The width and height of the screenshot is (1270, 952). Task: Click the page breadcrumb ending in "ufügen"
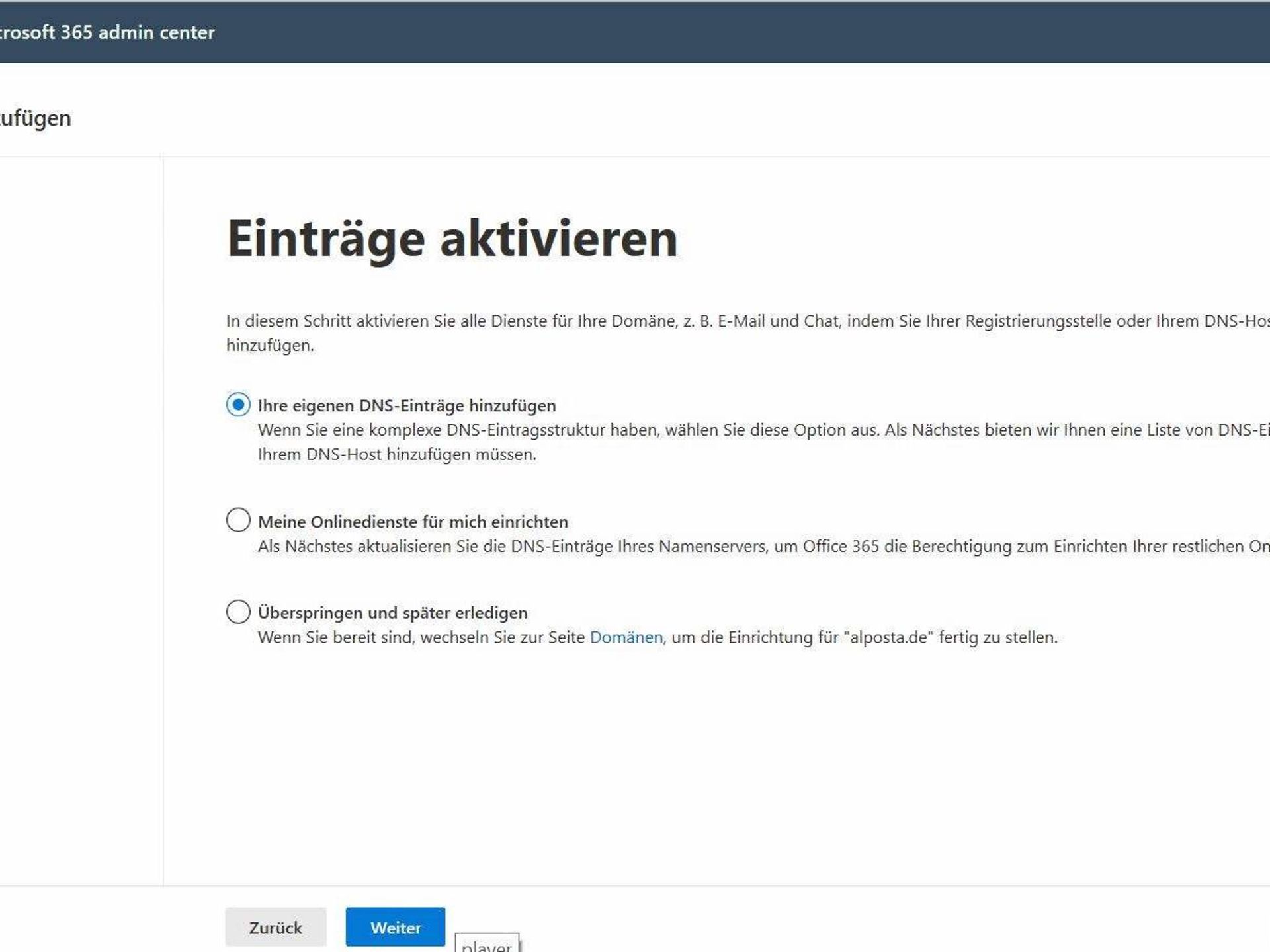(x=36, y=118)
